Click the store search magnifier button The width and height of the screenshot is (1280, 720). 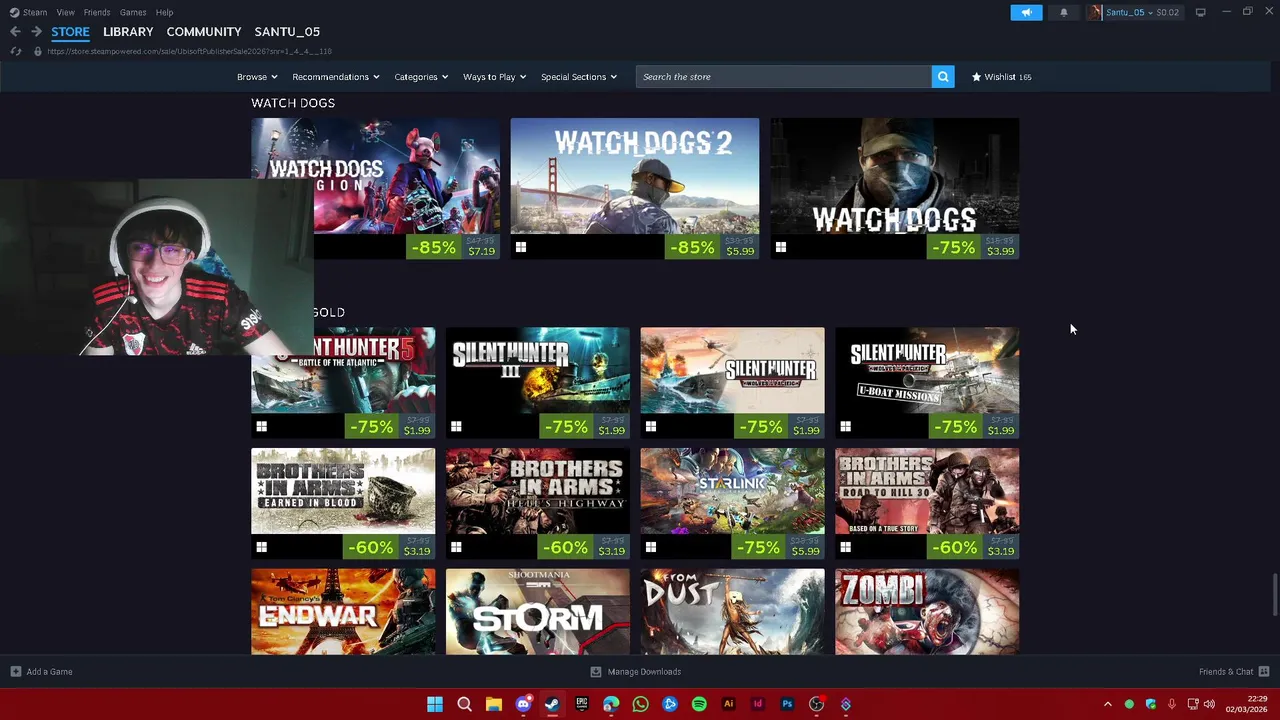[x=943, y=77]
